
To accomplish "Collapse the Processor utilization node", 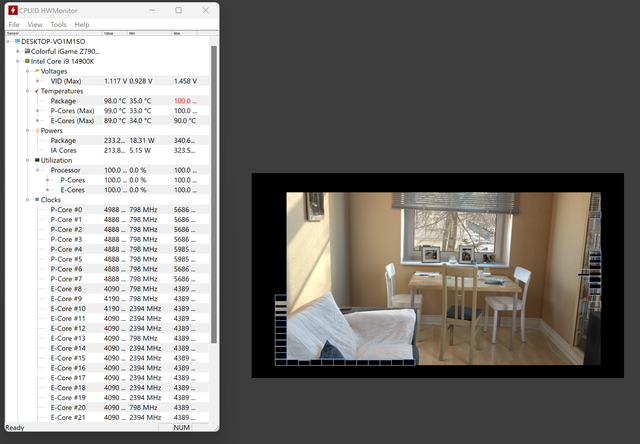I will [39, 170].
